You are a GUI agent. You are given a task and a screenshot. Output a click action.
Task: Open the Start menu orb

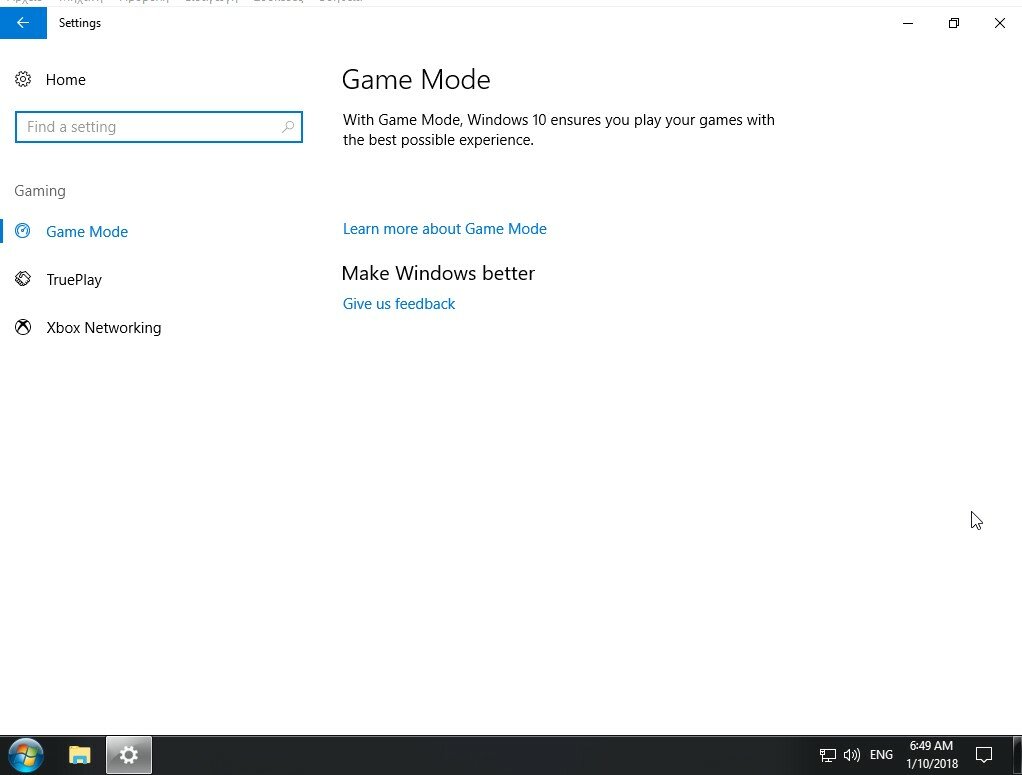(x=26, y=755)
